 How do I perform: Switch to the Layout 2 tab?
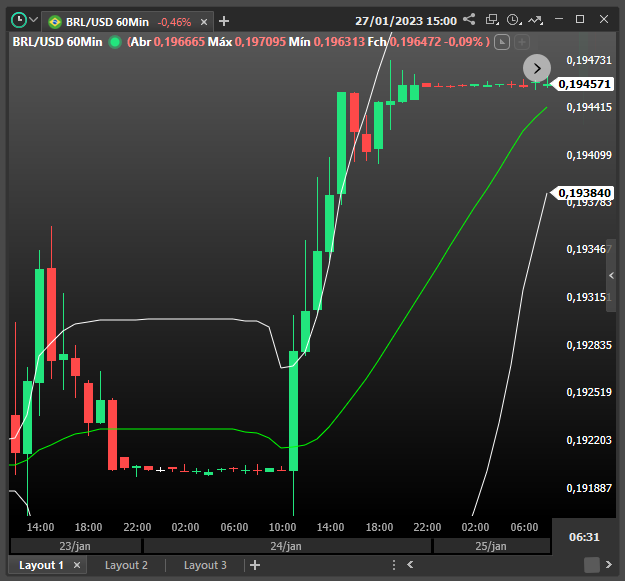tap(126, 565)
